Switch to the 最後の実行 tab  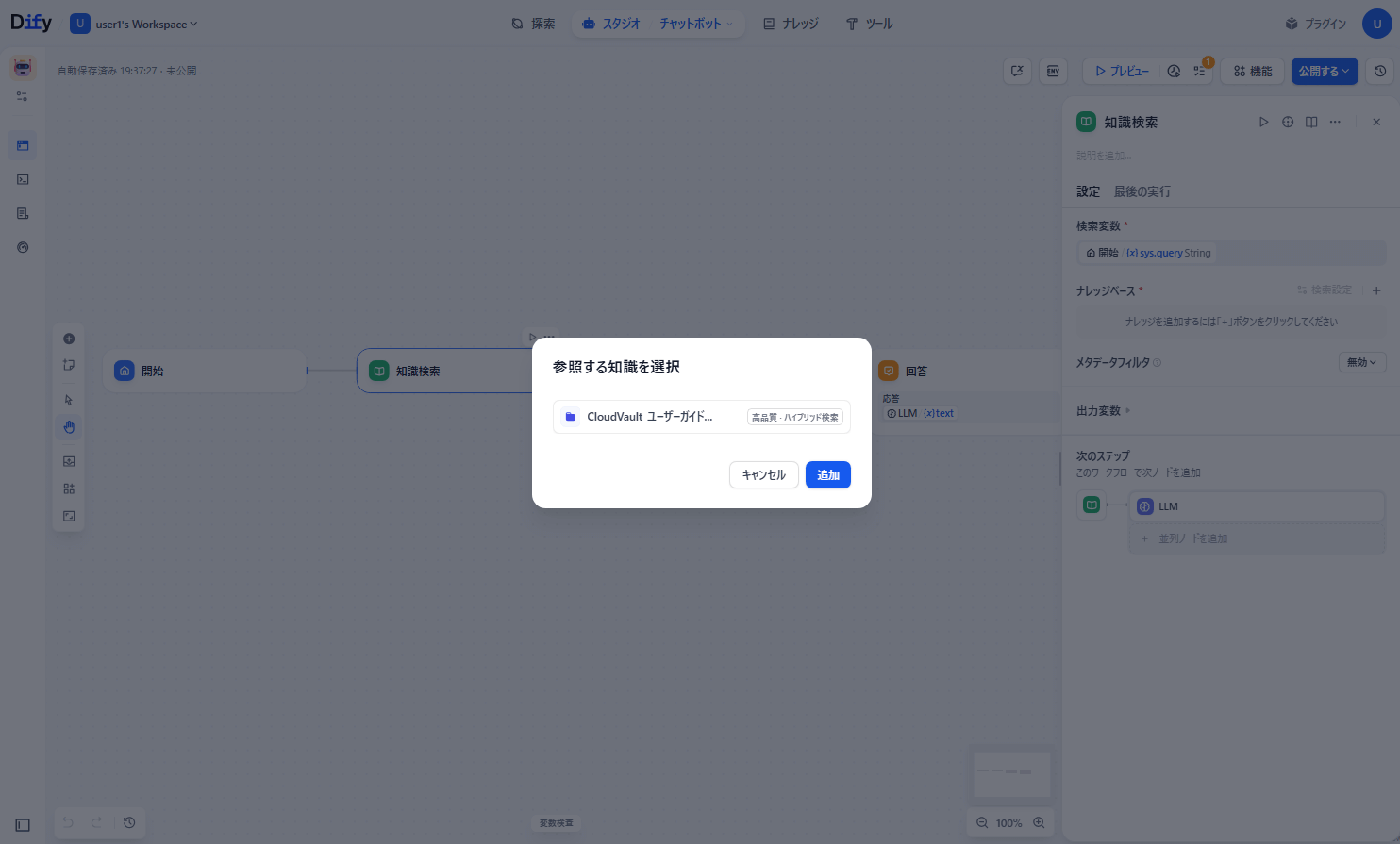pyautogui.click(x=1142, y=191)
